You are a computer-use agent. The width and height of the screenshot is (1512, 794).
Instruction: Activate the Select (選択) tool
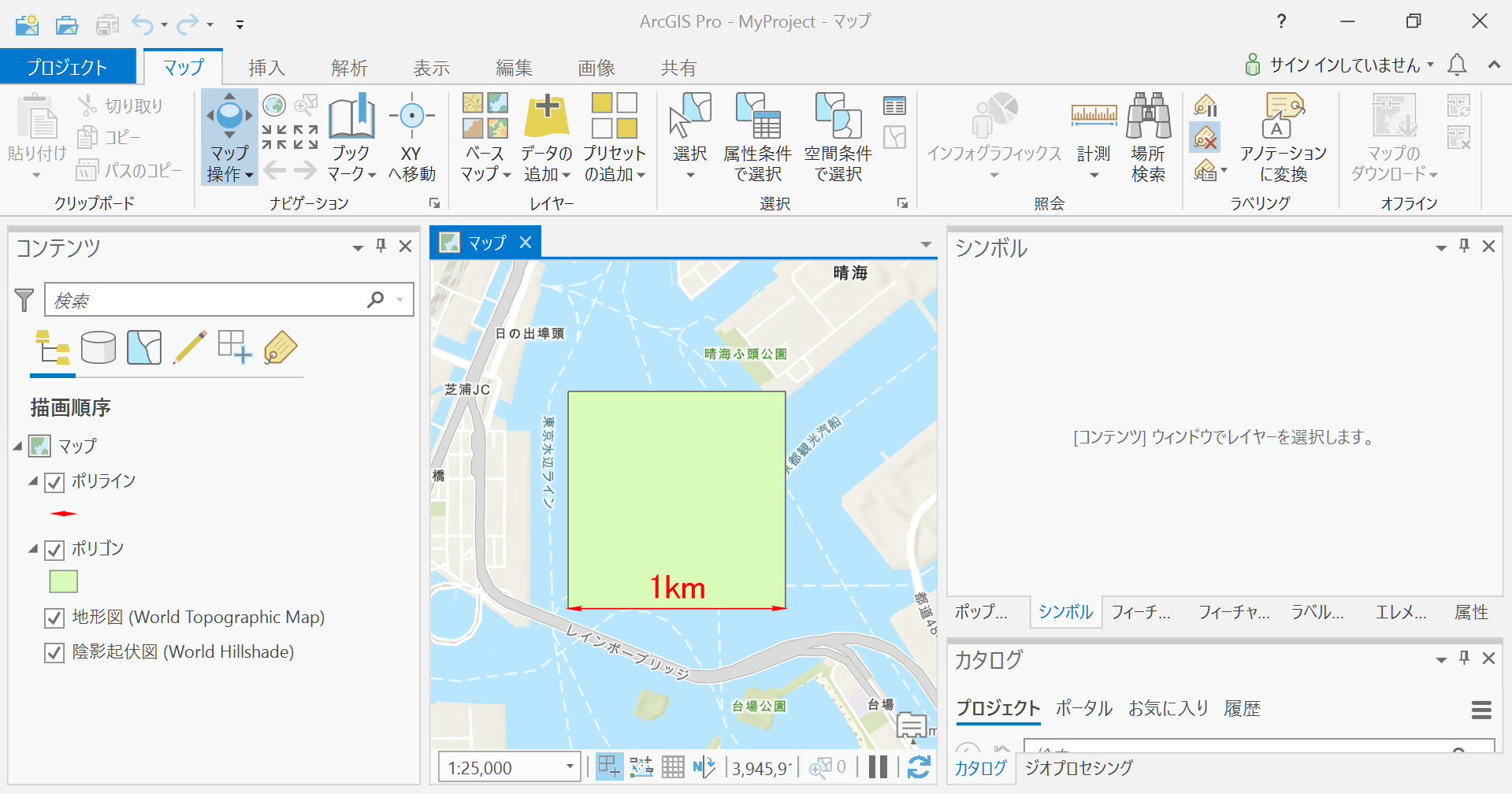coord(690,137)
